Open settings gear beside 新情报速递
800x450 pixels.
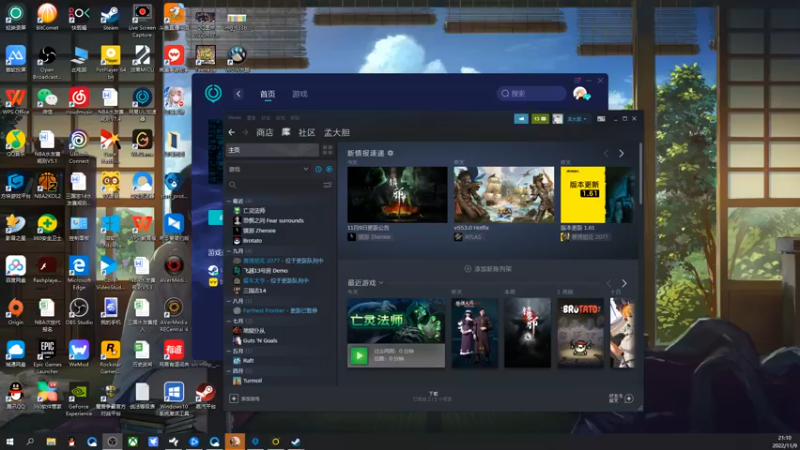pos(390,153)
